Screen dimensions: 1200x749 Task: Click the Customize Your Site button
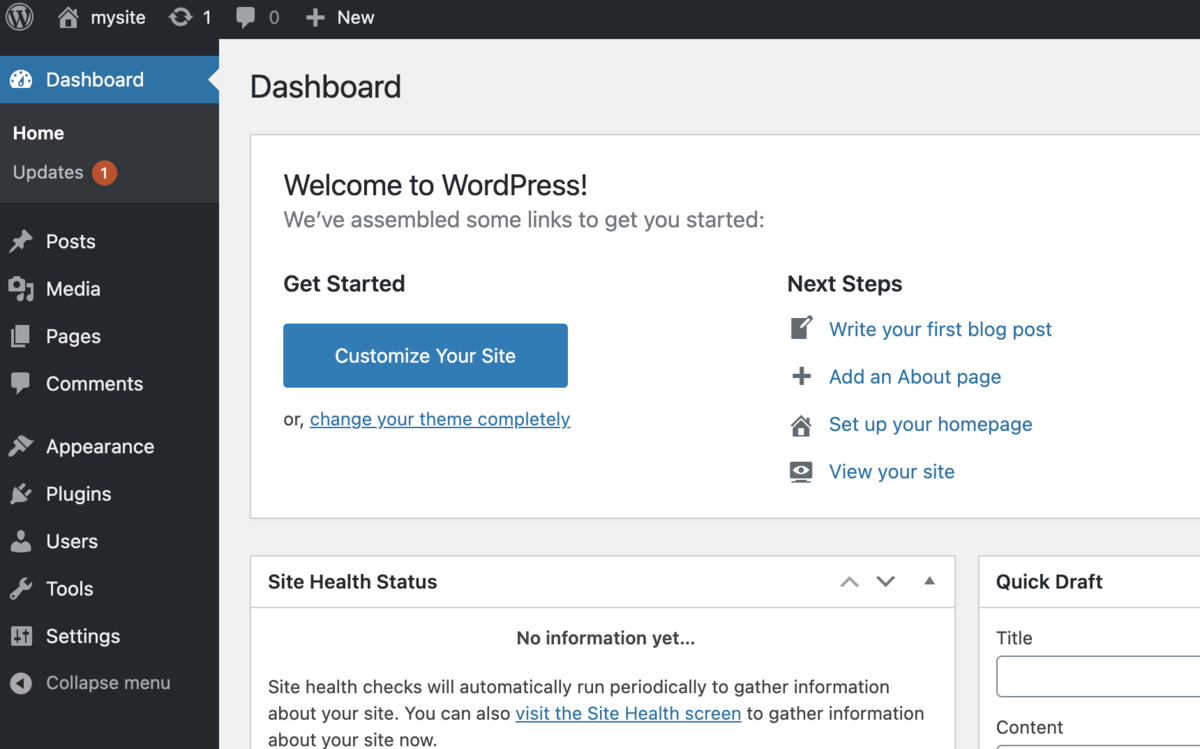tap(425, 355)
